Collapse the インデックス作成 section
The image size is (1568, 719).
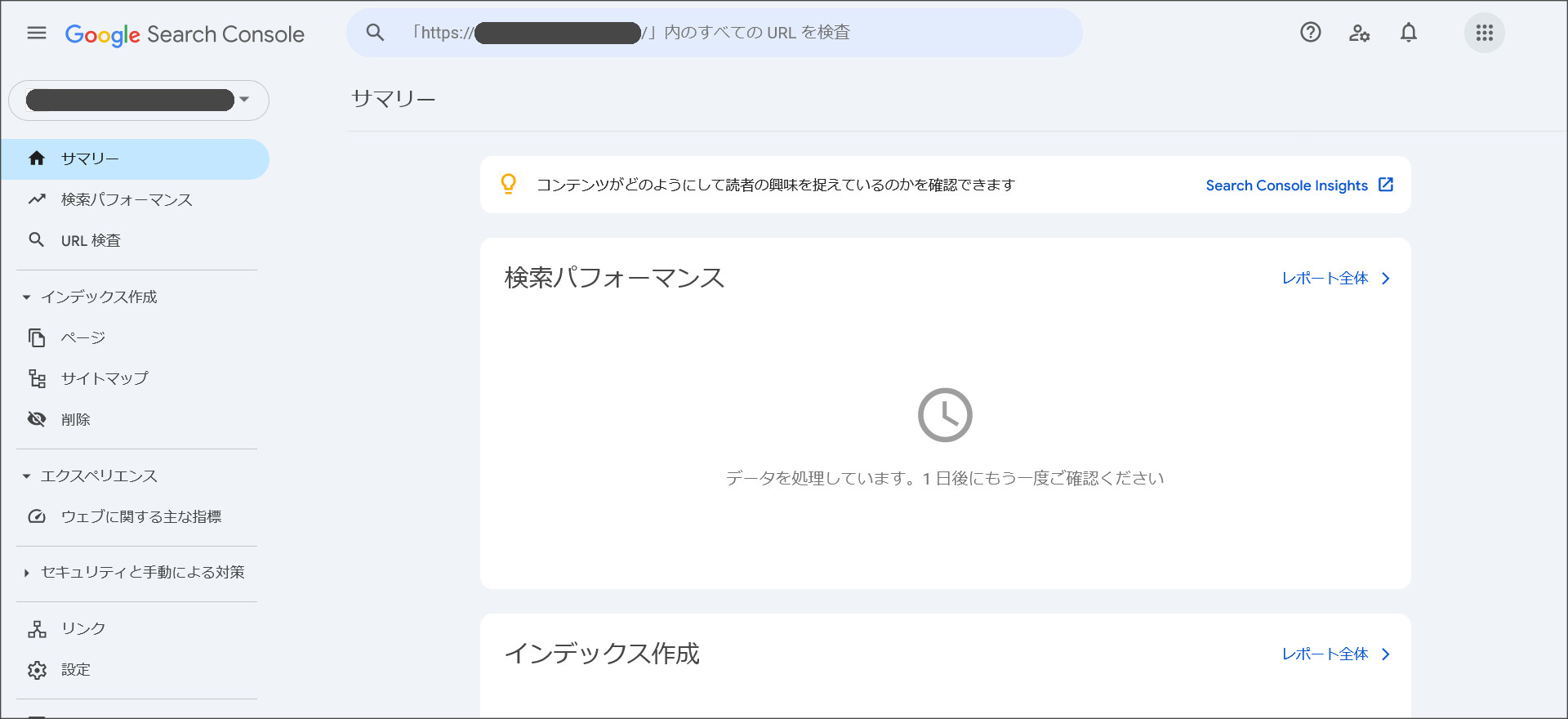tap(26, 297)
